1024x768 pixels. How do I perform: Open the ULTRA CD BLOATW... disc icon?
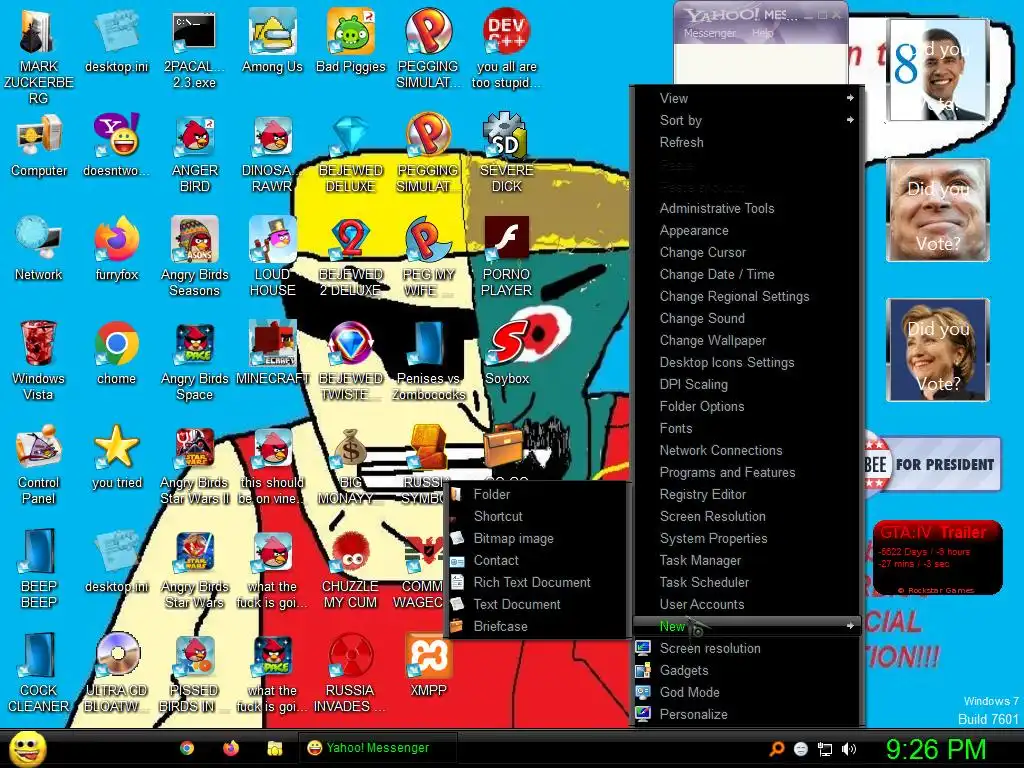click(117, 673)
